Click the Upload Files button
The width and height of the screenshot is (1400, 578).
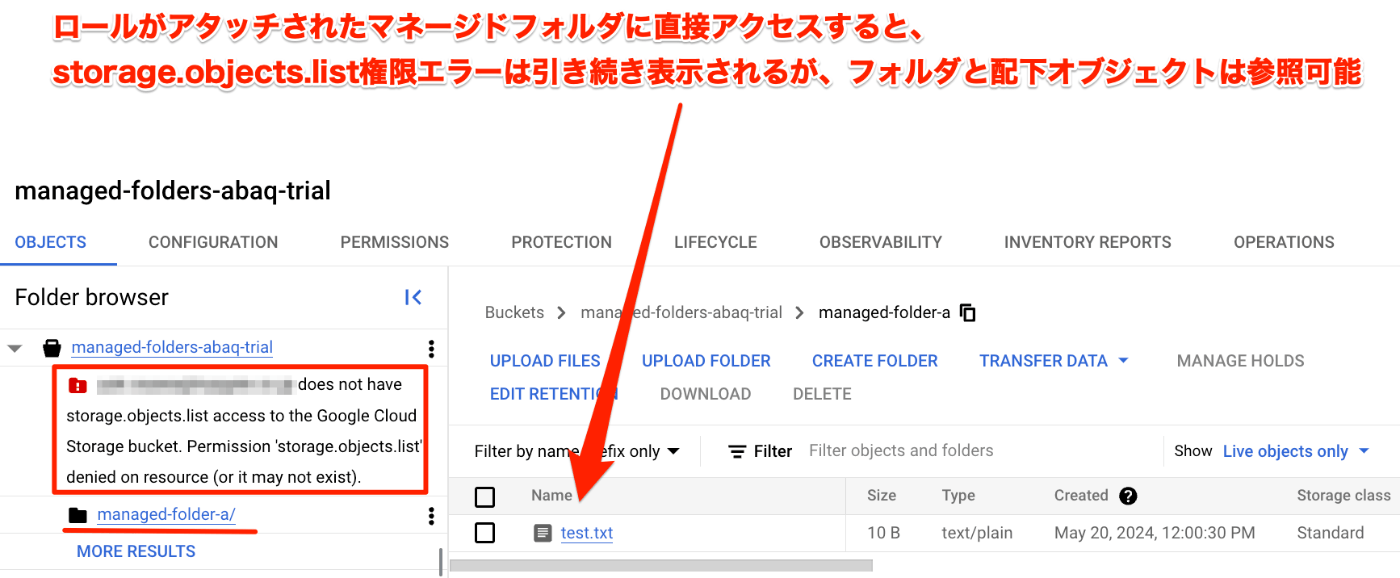coord(545,361)
